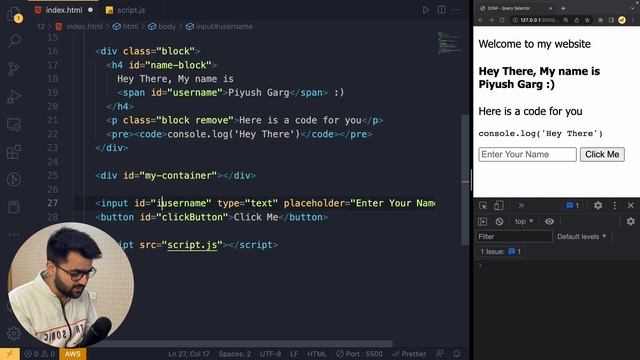The width and height of the screenshot is (640, 360).
Task: Run the file with the play icon
Action: [425, 10]
